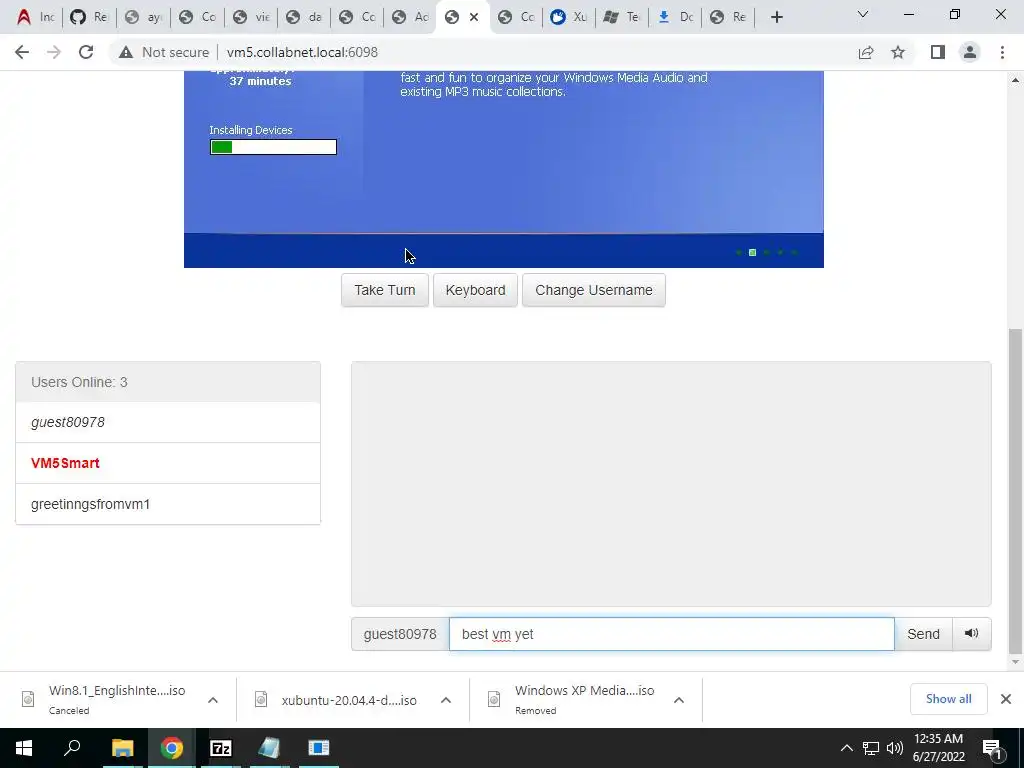This screenshot has height=768, width=1024.
Task: Bookmark this page with star icon
Action: click(x=898, y=52)
